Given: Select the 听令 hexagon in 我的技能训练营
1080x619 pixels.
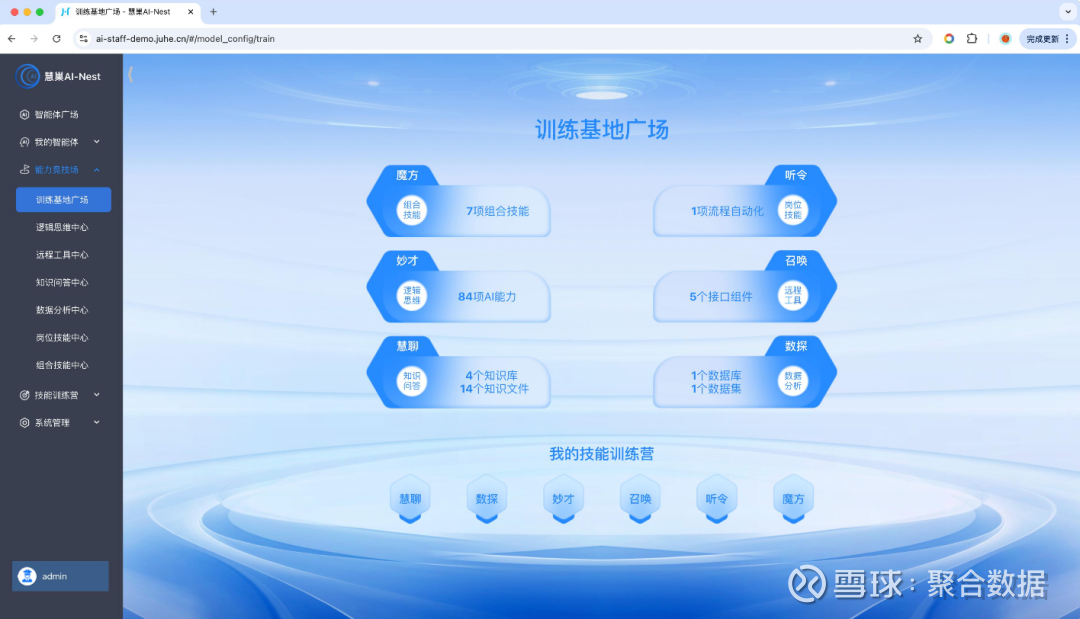Looking at the screenshot, I should tap(716, 499).
